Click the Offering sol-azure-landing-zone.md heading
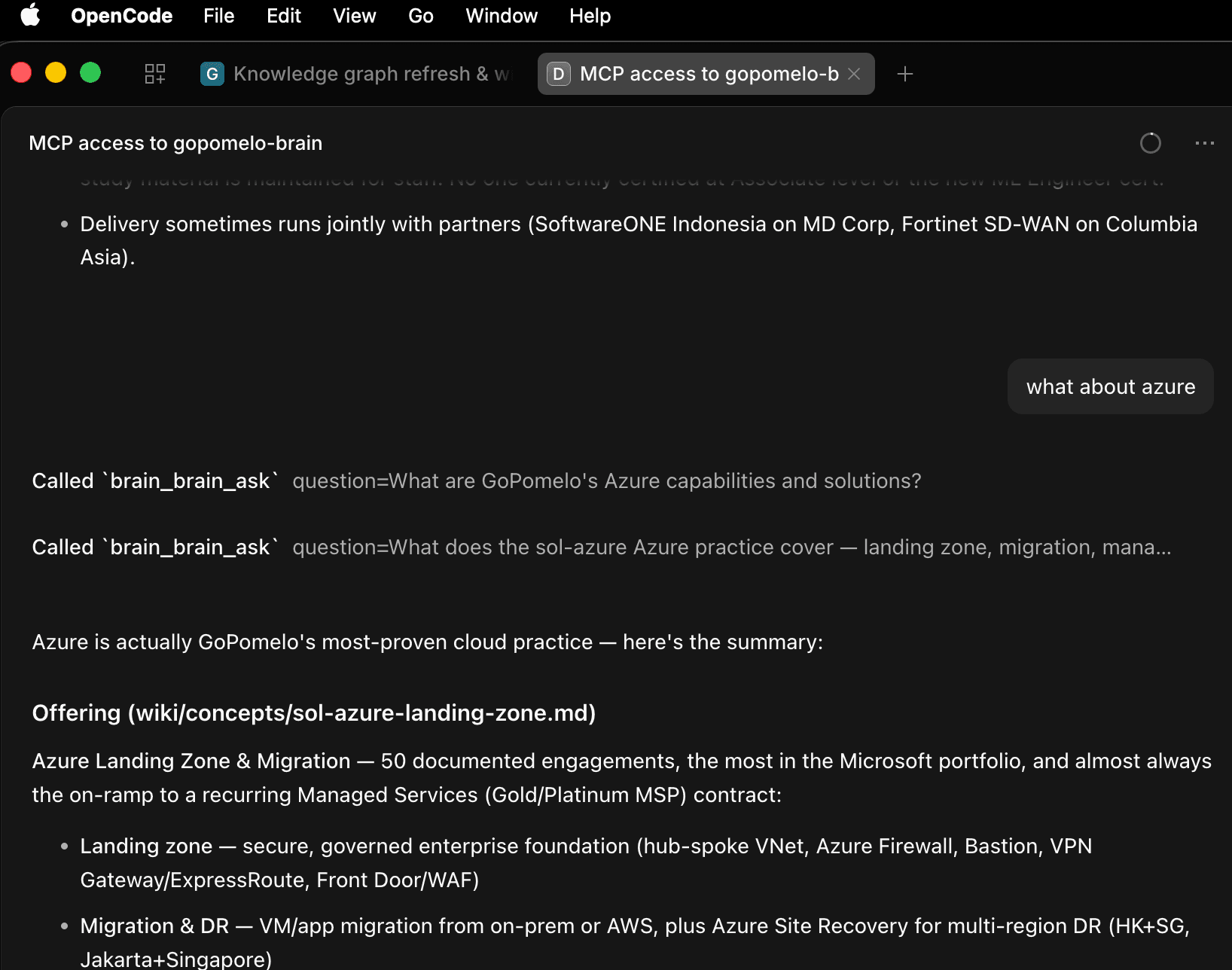1232x970 pixels. (314, 712)
